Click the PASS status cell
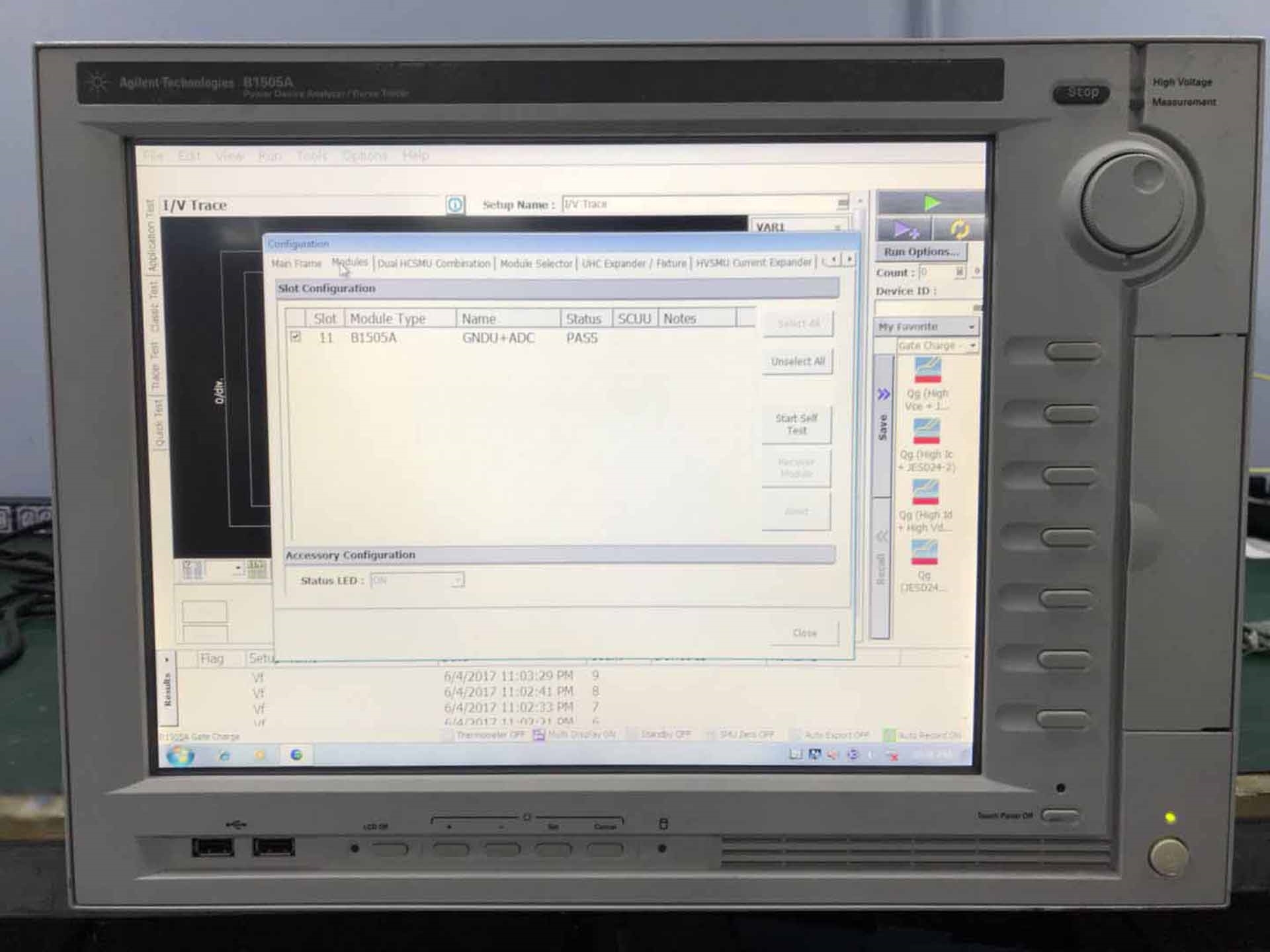 [x=581, y=338]
